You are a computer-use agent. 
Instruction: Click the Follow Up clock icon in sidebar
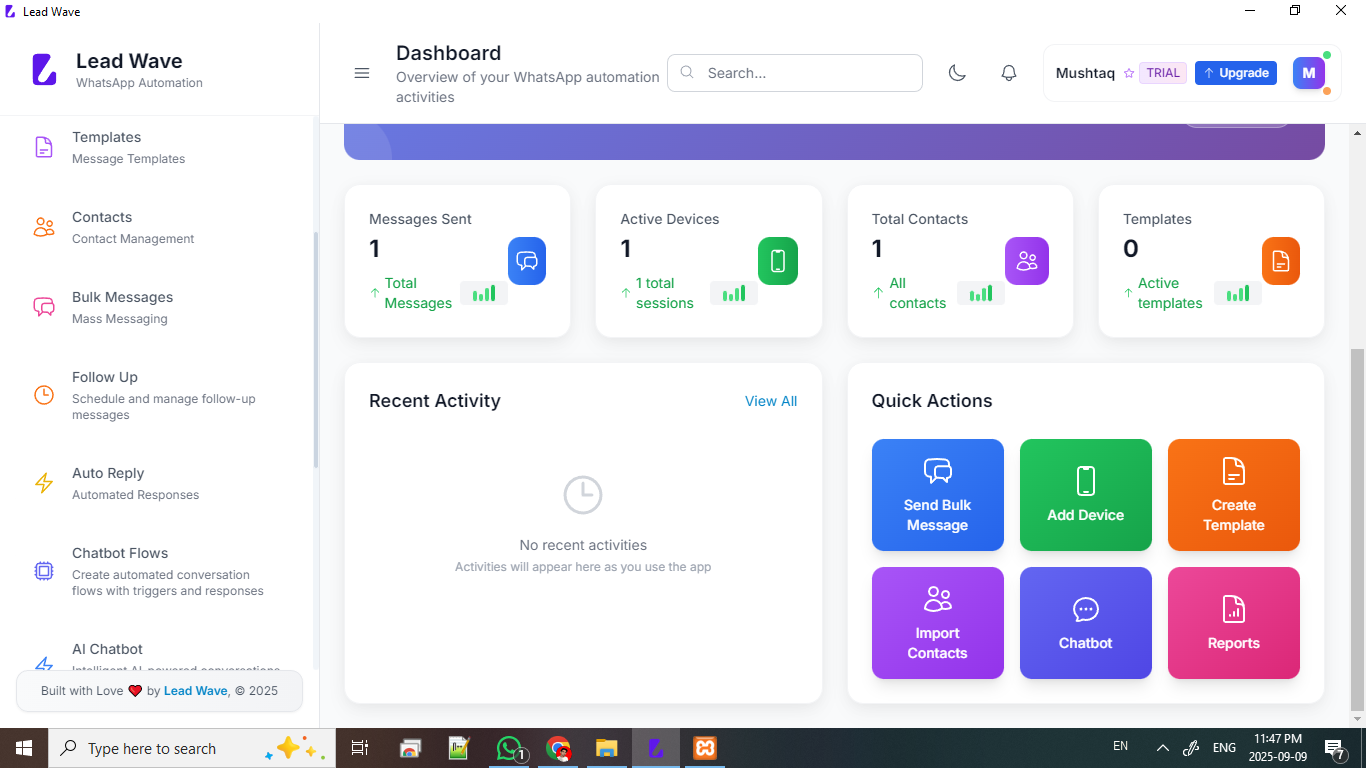[x=44, y=395]
